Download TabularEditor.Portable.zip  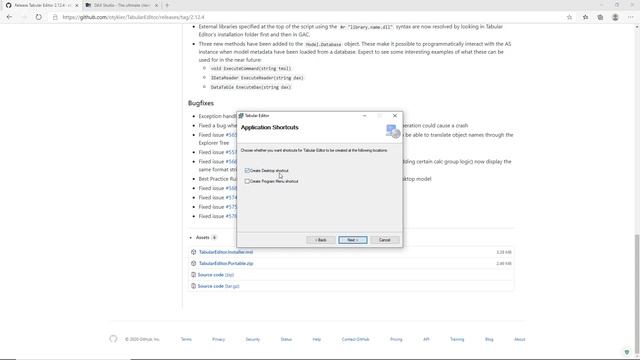pyautogui.click(x=226, y=264)
